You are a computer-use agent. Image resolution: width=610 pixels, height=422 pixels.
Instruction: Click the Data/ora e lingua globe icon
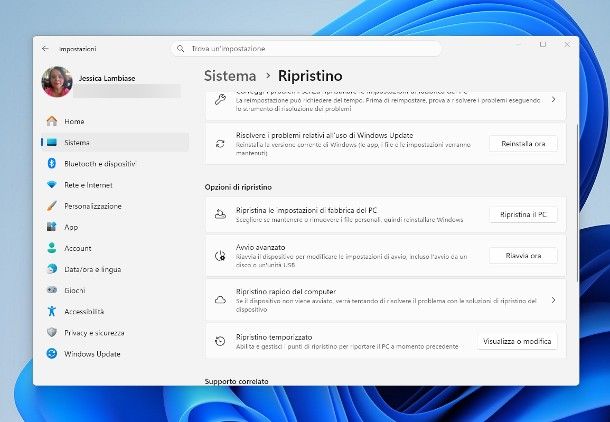52,269
